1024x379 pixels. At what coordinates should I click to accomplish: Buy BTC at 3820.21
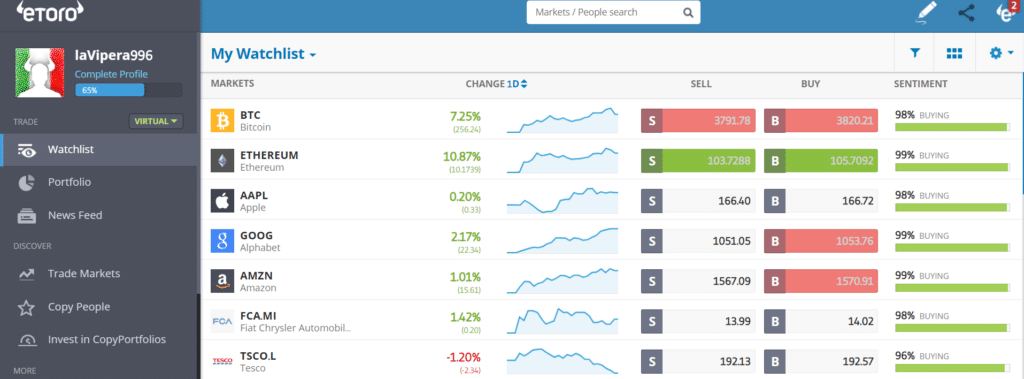[x=821, y=121]
